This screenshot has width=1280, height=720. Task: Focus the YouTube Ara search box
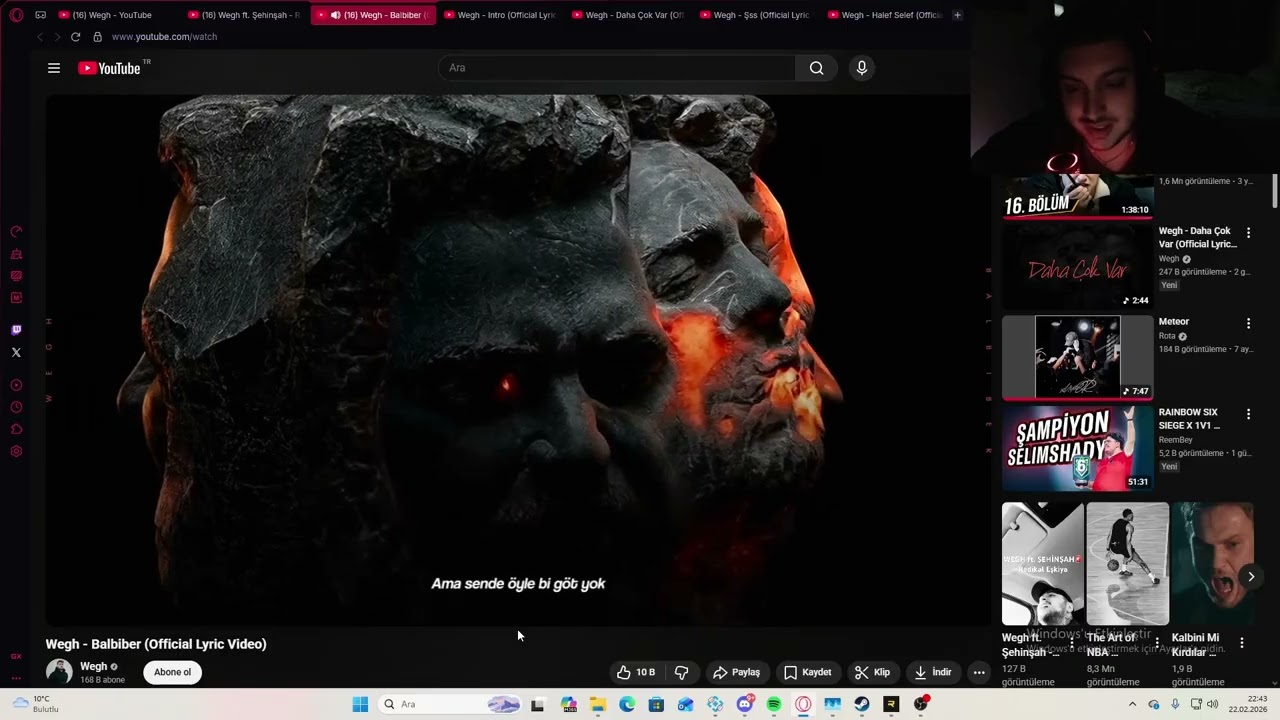click(617, 68)
